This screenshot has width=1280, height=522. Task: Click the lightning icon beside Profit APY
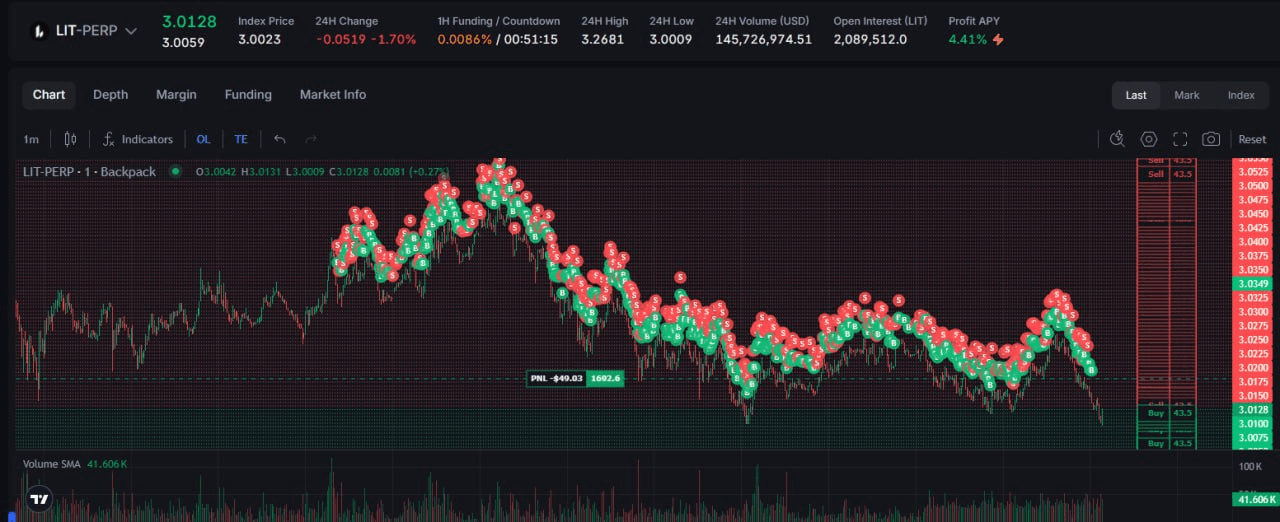tap(998, 40)
